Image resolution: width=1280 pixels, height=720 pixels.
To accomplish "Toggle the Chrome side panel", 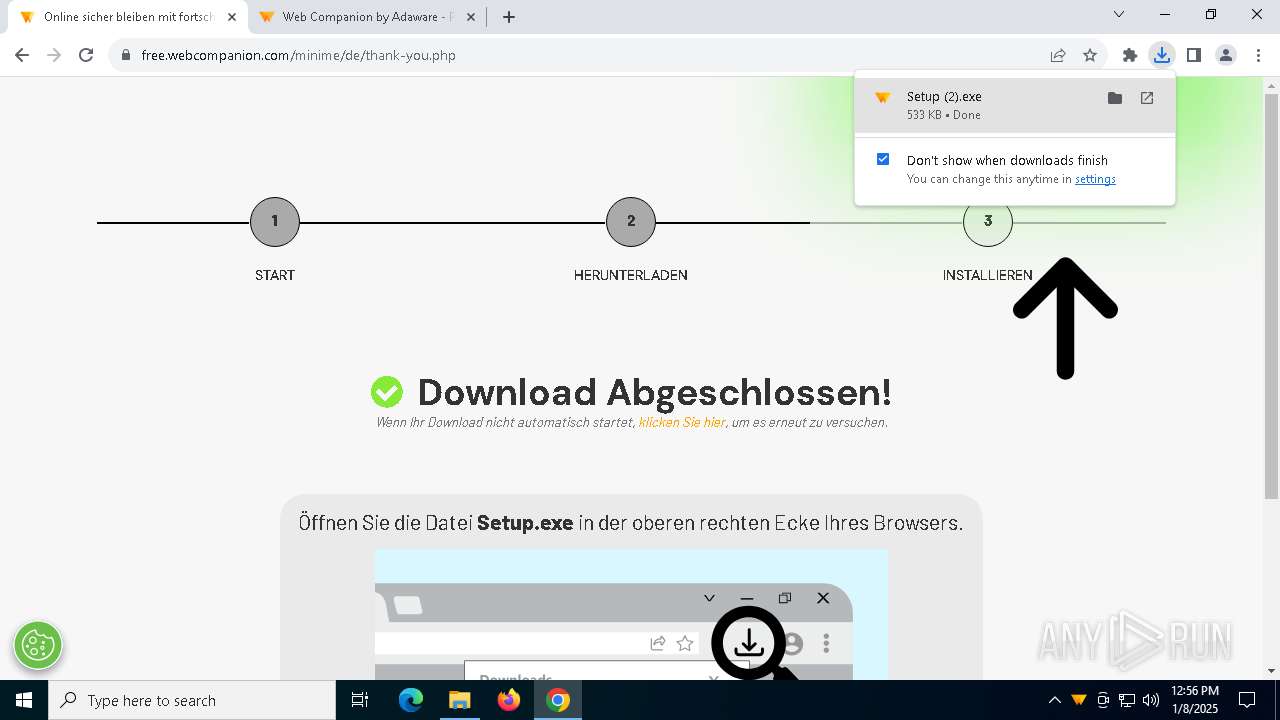I will pos(1193,55).
